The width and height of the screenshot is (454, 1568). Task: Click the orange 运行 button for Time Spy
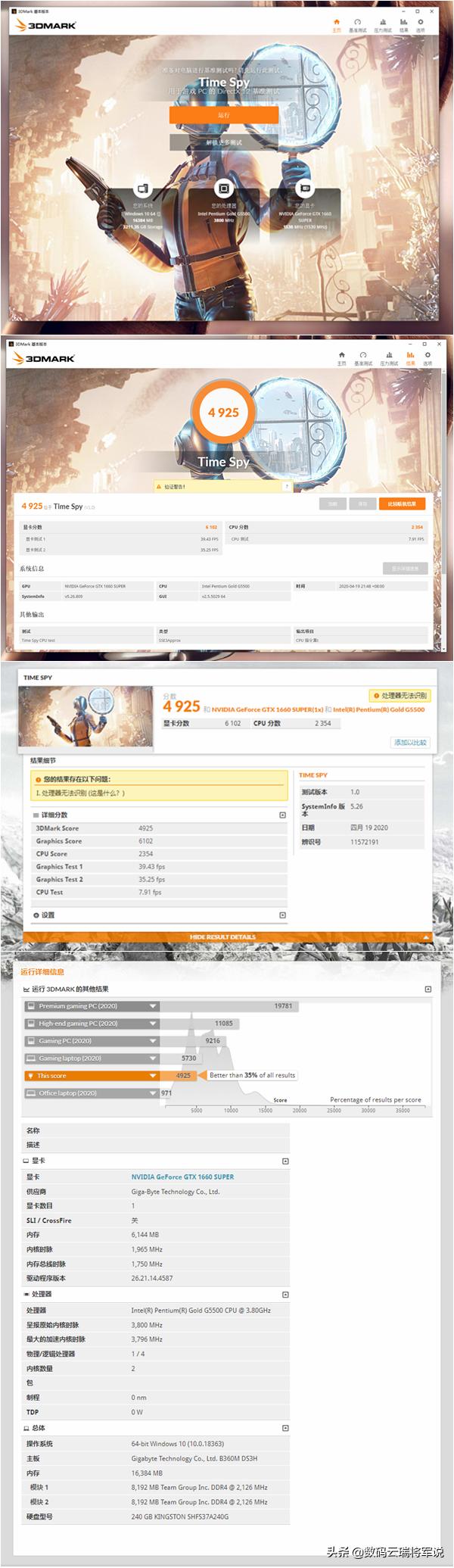(224, 115)
